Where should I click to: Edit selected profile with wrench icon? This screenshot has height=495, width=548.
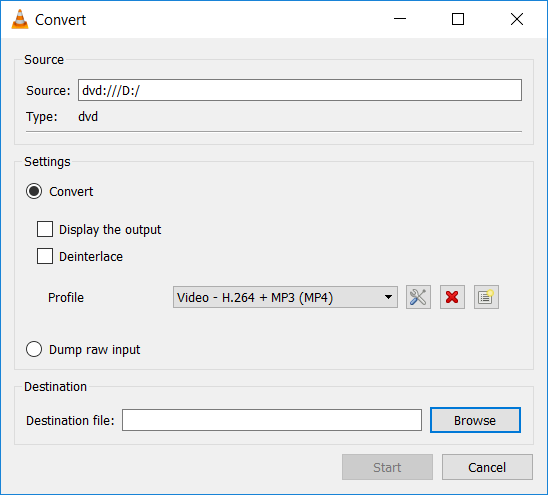[x=418, y=297]
